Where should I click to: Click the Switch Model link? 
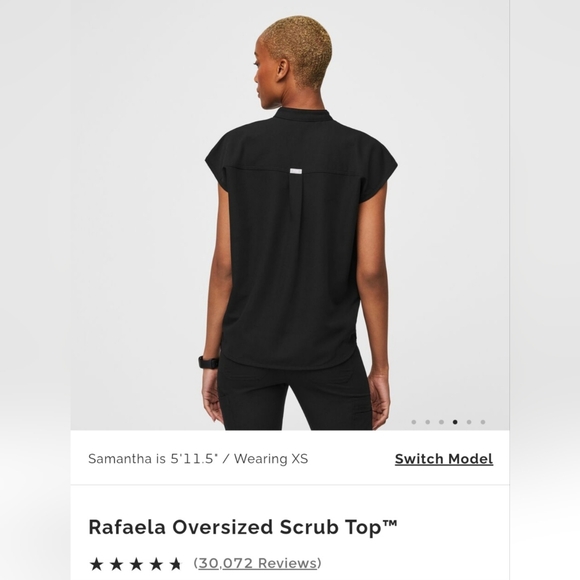(x=444, y=459)
